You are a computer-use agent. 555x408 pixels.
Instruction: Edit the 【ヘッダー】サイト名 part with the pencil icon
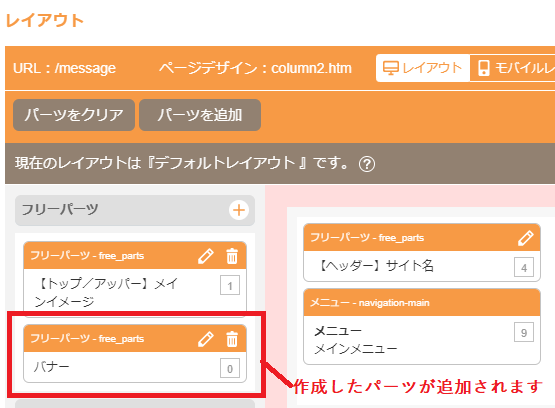tap(526, 238)
